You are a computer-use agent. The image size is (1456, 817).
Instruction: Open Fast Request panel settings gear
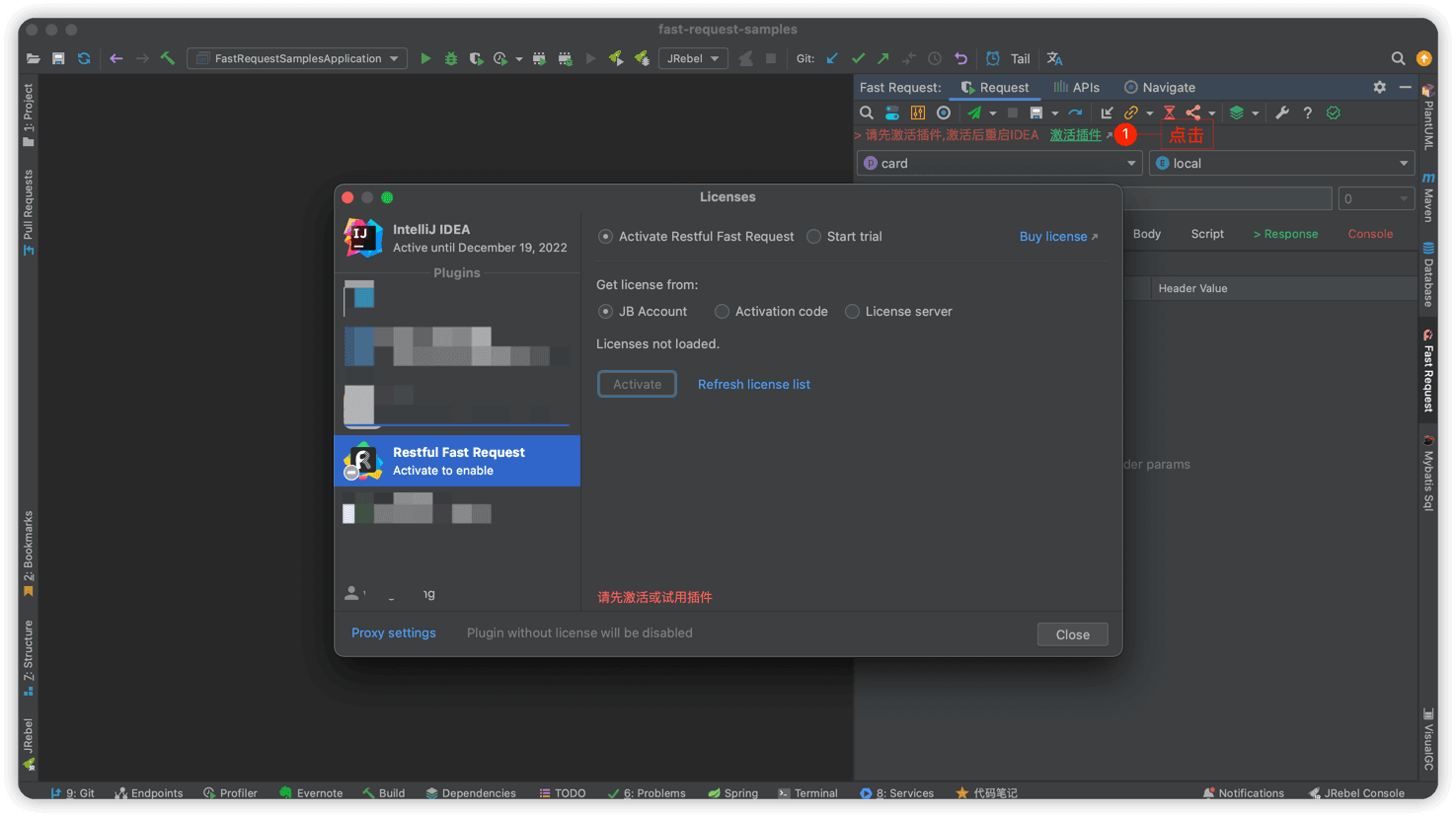tap(1379, 87)
